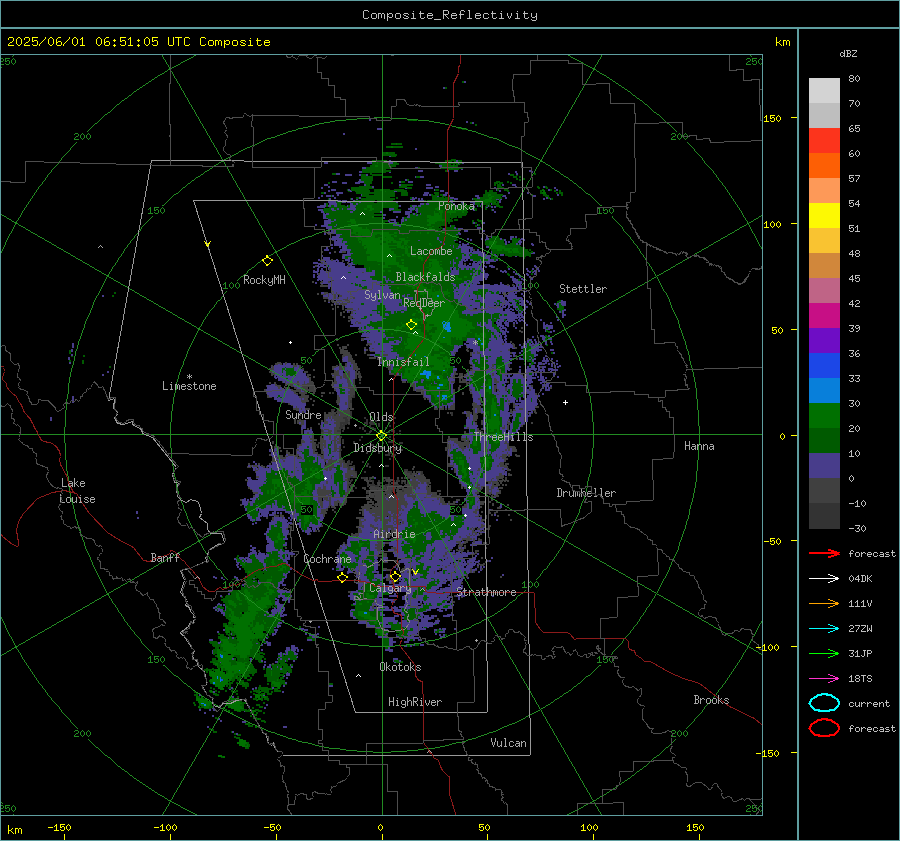The height and width of the screenshot is (841, 900).
Task: Click the Lacombe city label
Action: pos(431,251)
